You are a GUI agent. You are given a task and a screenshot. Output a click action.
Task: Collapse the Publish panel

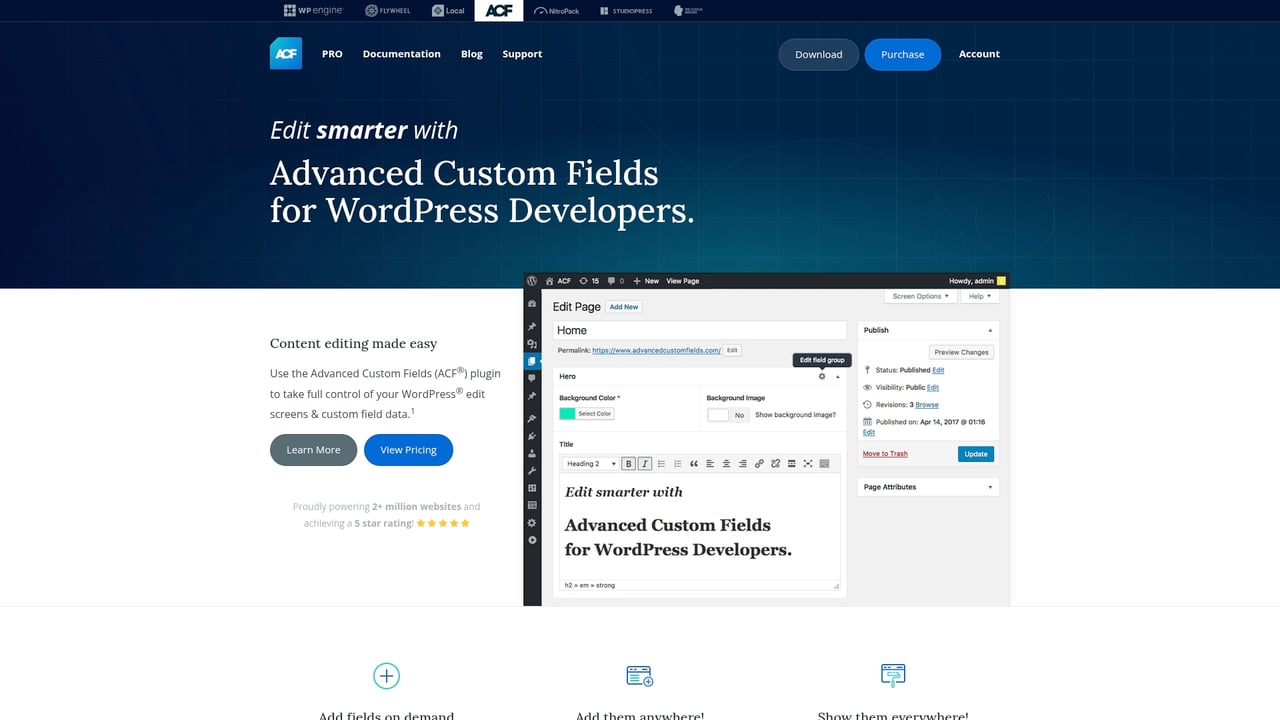[x=990, y=330]
